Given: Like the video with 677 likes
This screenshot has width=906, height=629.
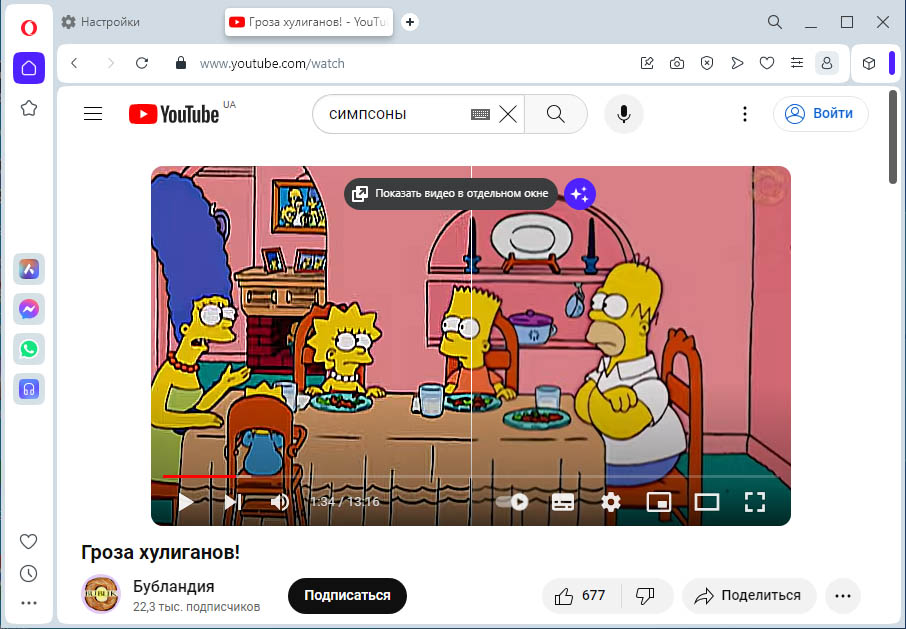Looking at the screenshot, I should pos(581,595).
